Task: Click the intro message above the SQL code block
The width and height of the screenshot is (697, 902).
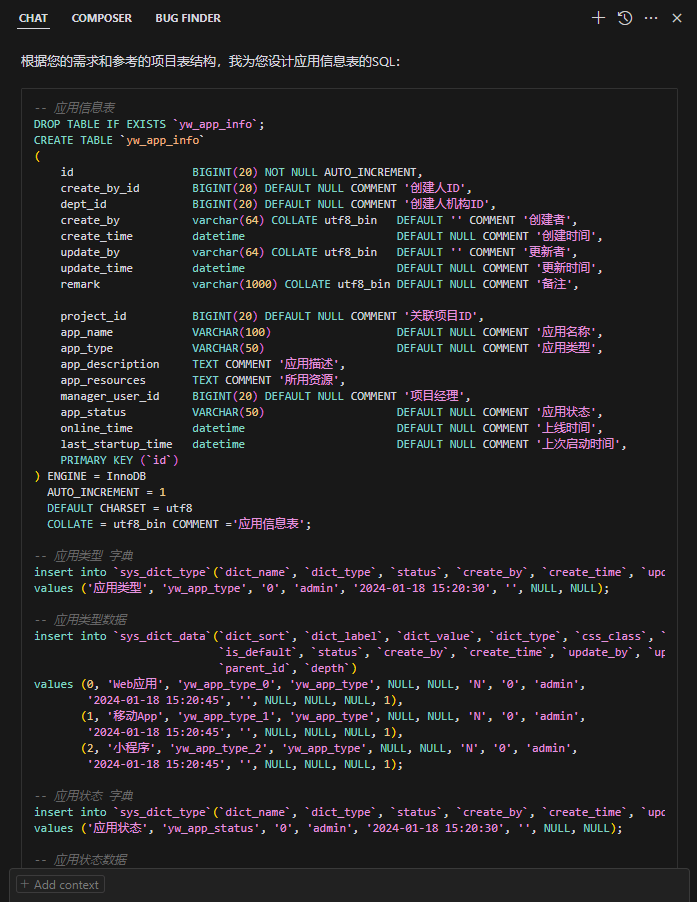Action: tap(210, 62)
